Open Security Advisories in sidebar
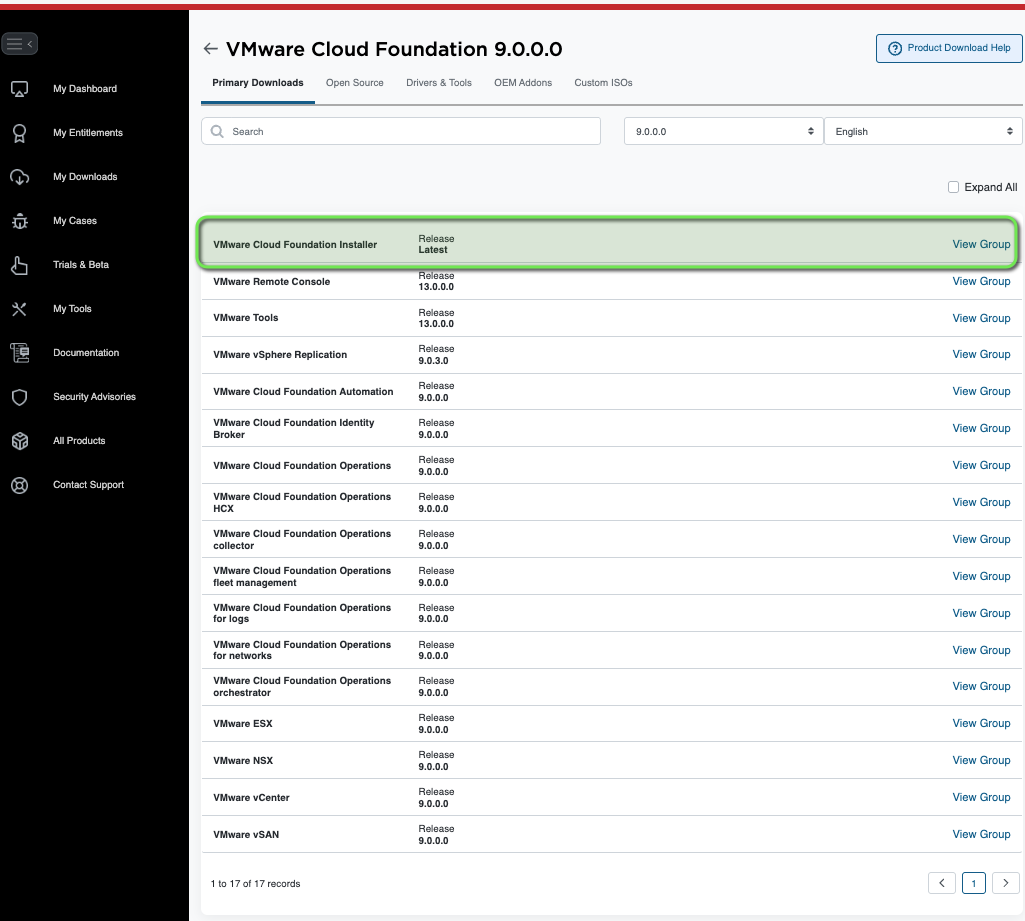 pyautogui.click(x=94, y=397)
